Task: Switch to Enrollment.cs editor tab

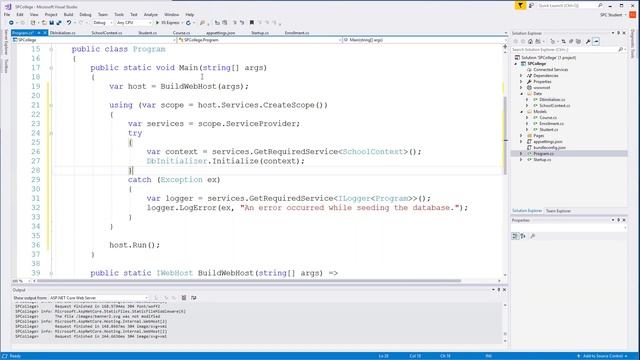Action: (x=297, y=33)
